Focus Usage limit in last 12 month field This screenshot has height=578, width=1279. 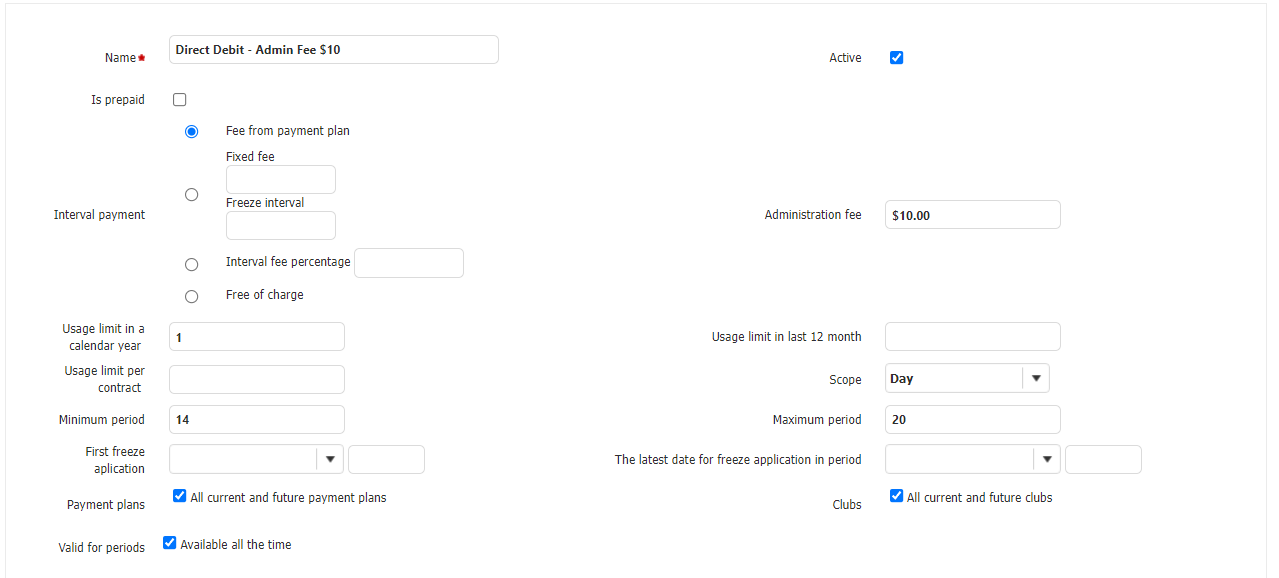coord(972,337)
